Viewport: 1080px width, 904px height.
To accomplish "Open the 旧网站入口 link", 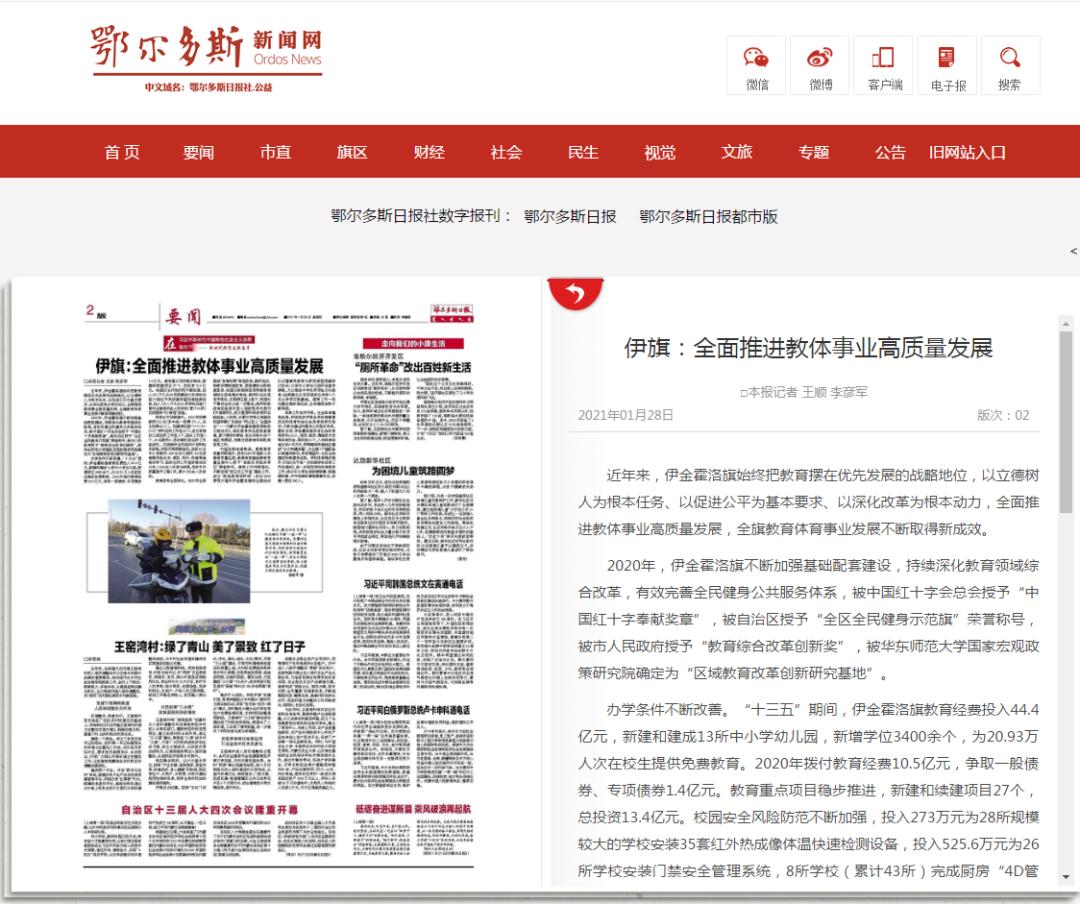I will pos(967,152).
